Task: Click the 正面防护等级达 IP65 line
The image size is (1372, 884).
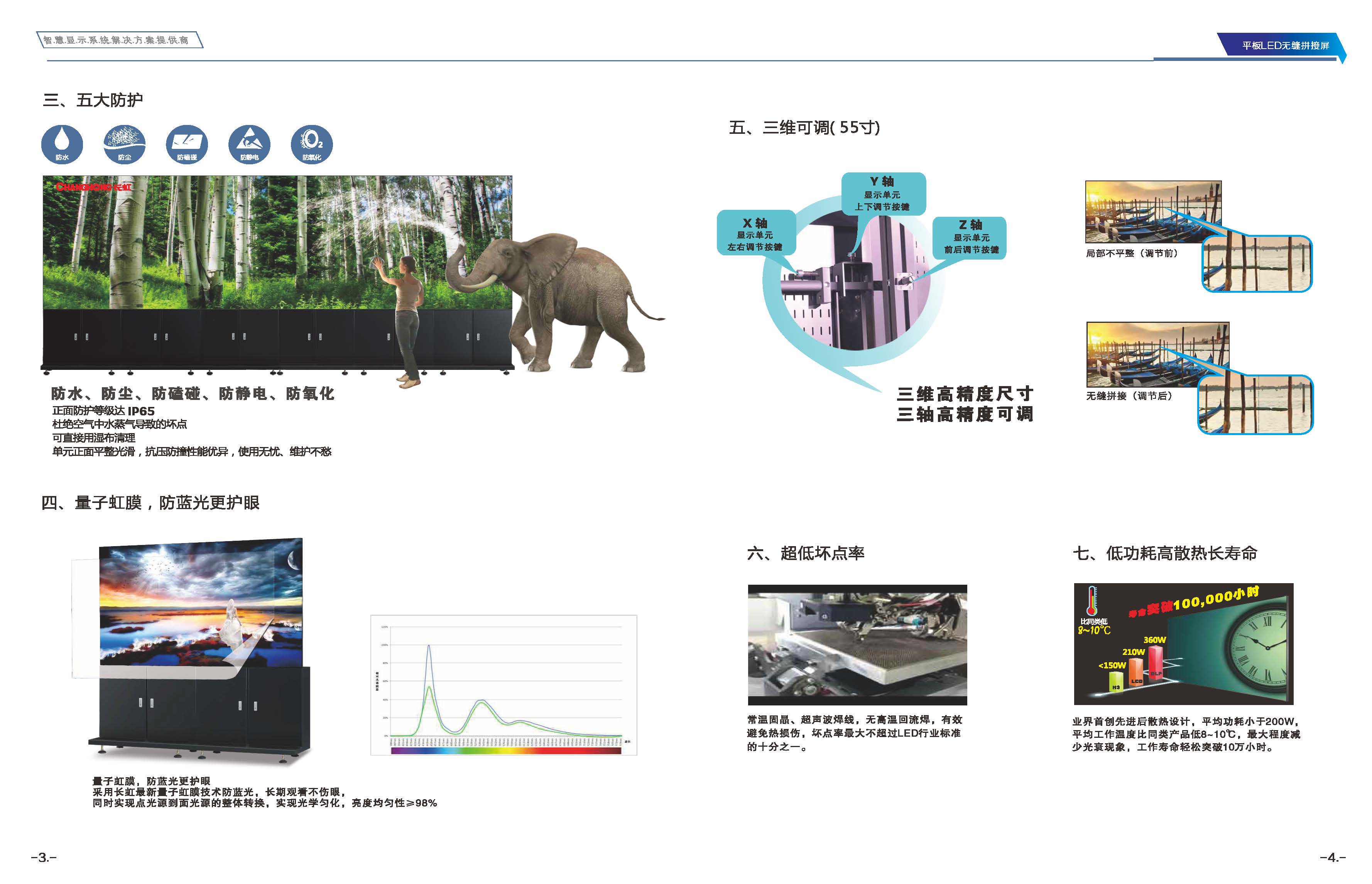Action: (103, 411)
